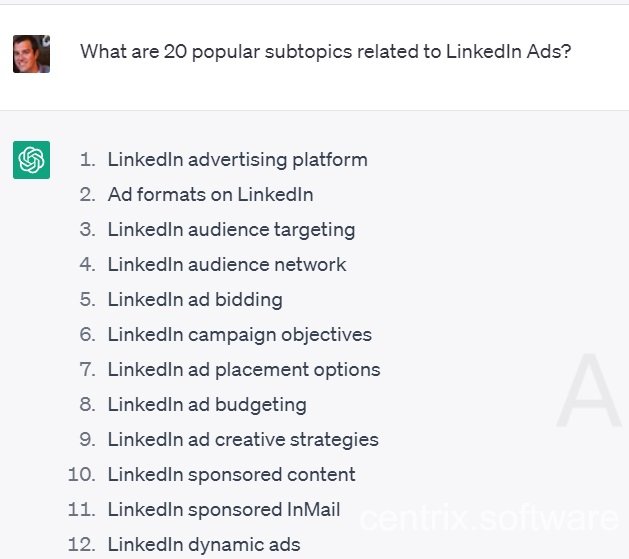Select the "LinkedIn ad bidding" item
This screenshot has height=559, width=629.
(x=195, y=300)
